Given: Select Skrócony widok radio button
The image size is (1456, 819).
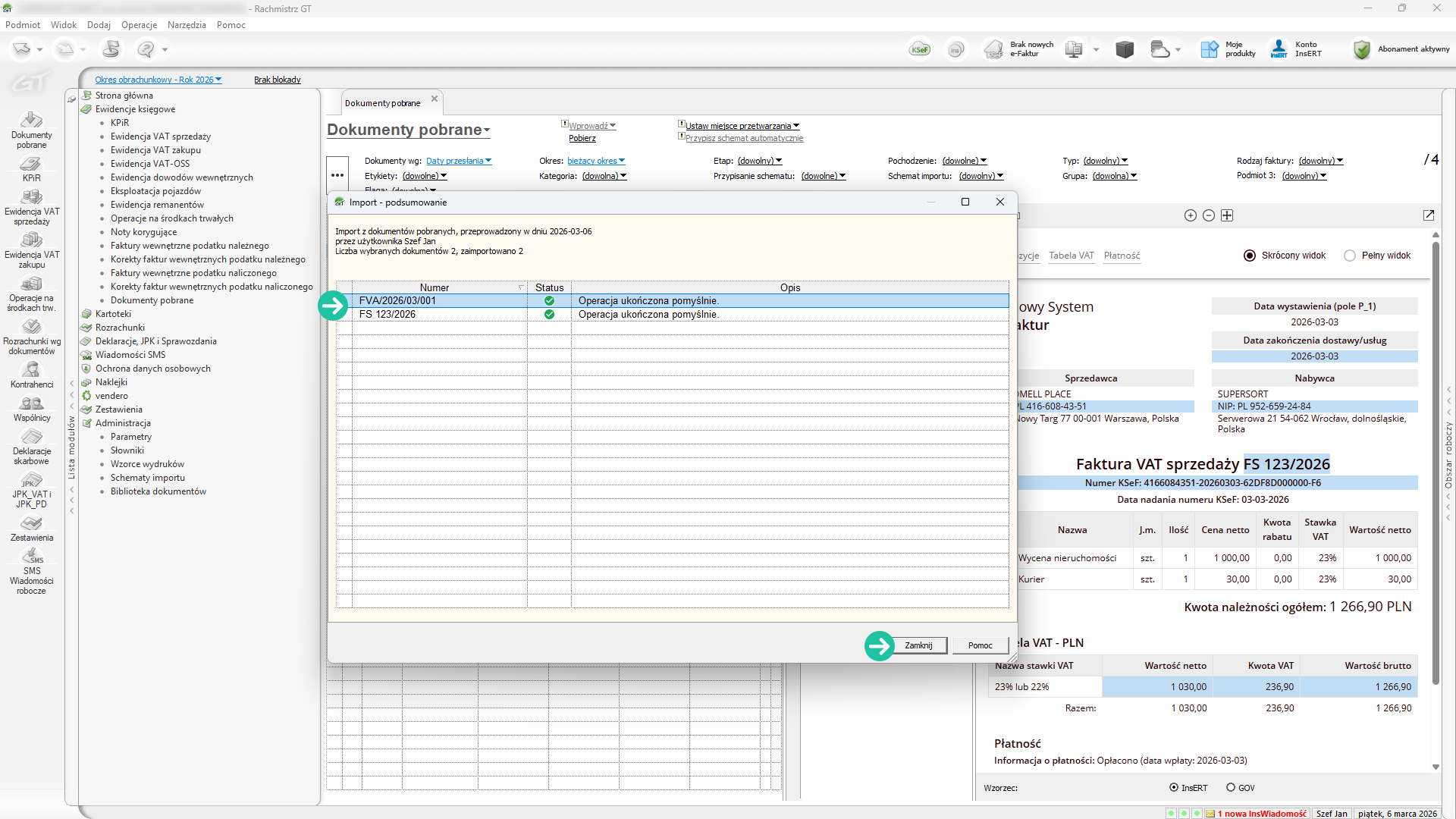Looking at the screenshot, I should [x=1250, y=256].
